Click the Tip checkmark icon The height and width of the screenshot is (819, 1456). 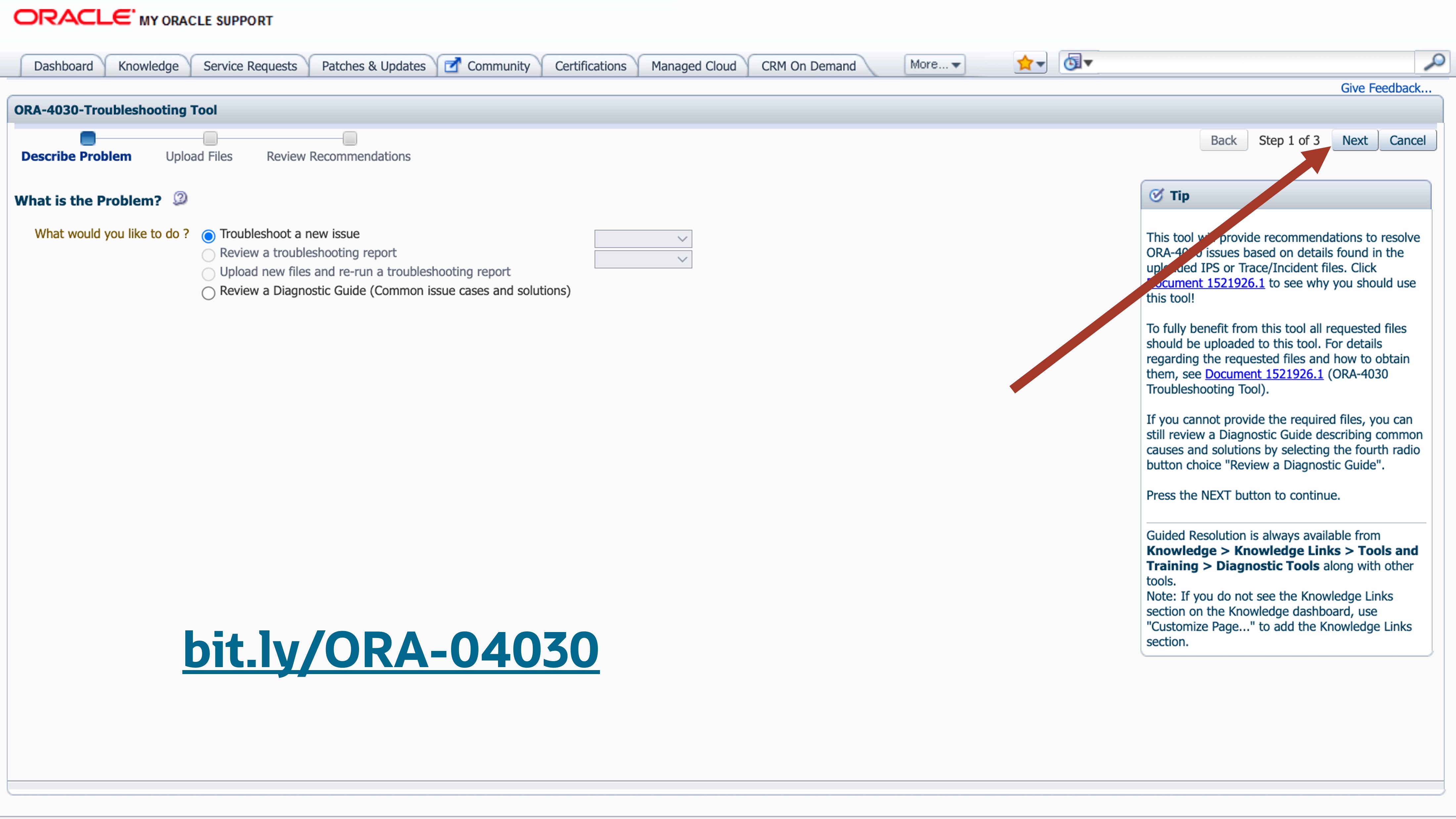tap(1157, 195)
